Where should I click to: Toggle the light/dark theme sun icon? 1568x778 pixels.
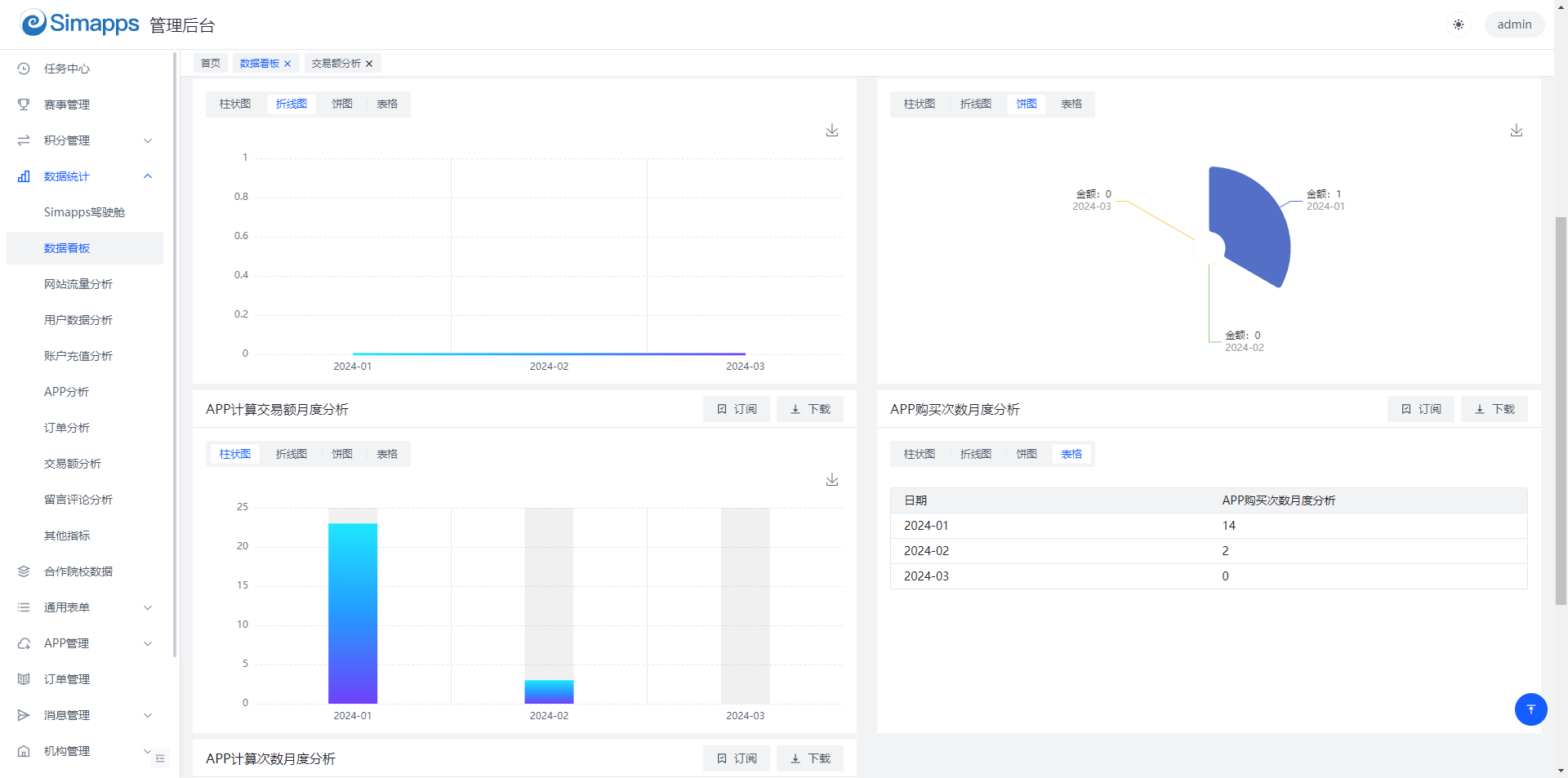coord(1459,24)
